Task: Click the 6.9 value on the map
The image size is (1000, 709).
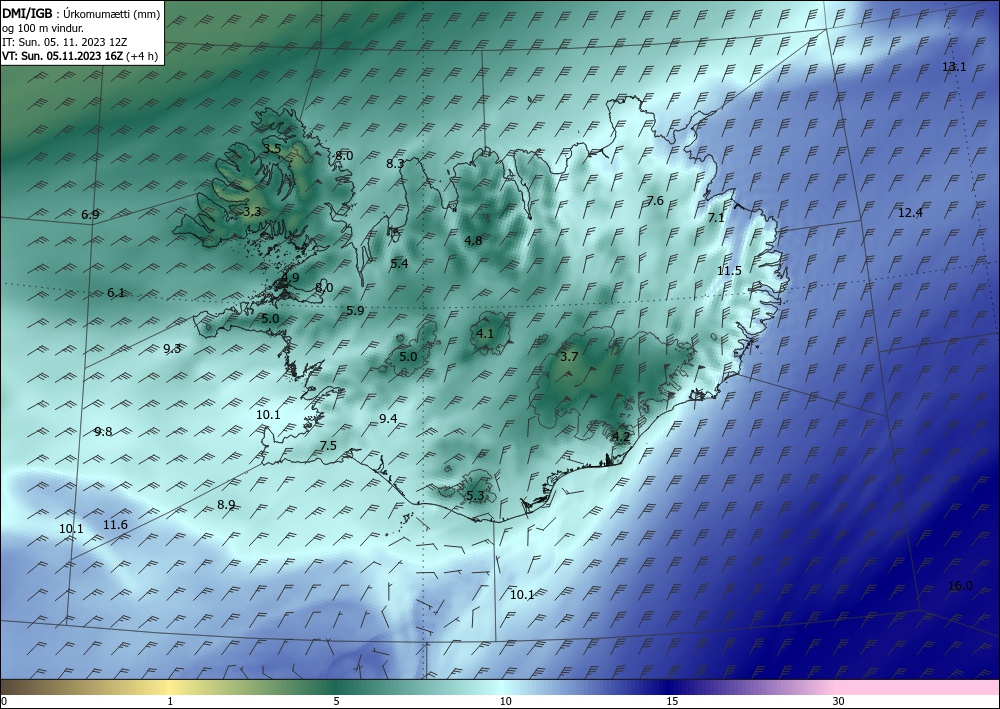Action: [90, 215]
